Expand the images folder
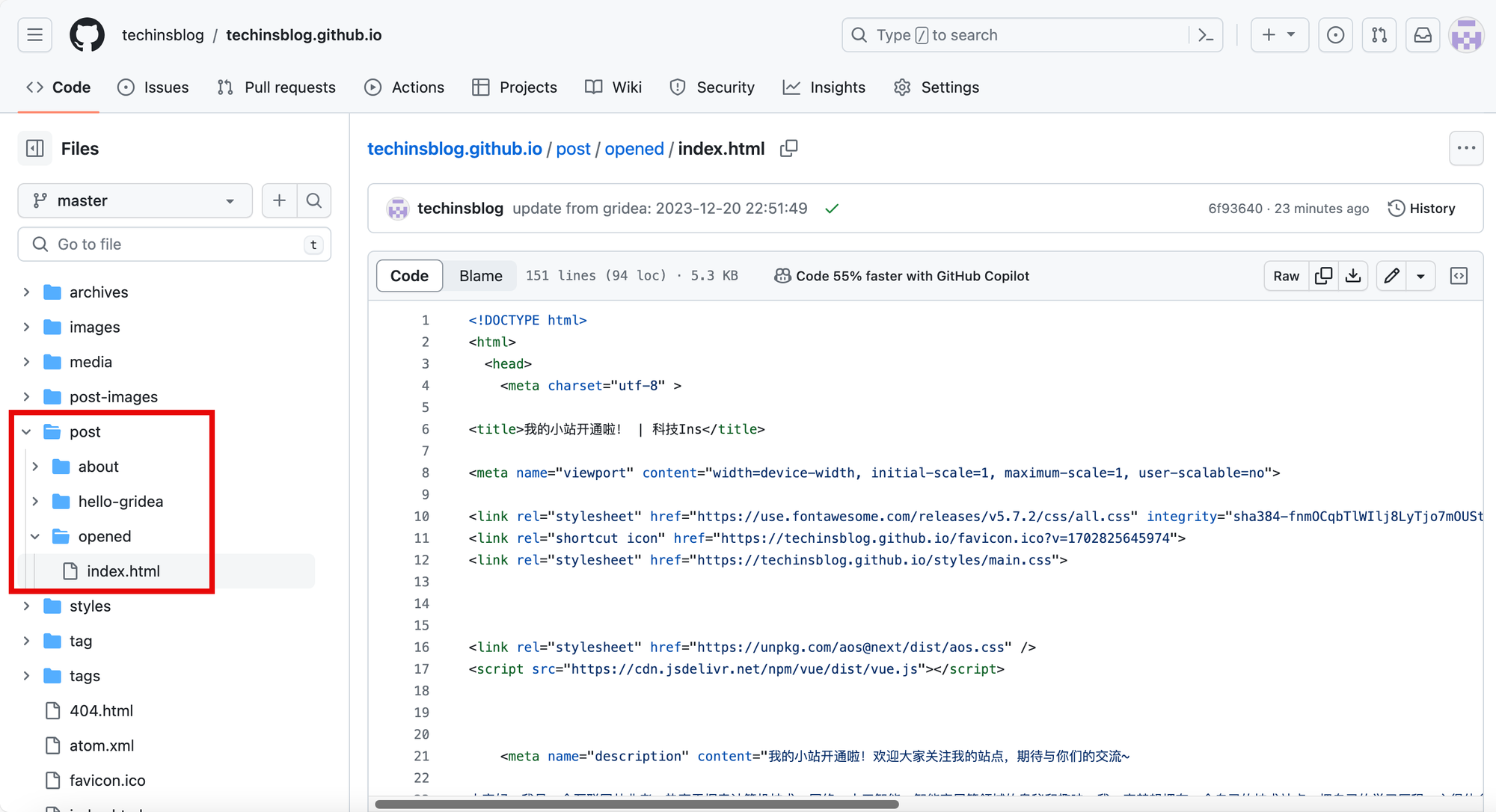This screenshot has width=1496, height=812. coord(26,327)
